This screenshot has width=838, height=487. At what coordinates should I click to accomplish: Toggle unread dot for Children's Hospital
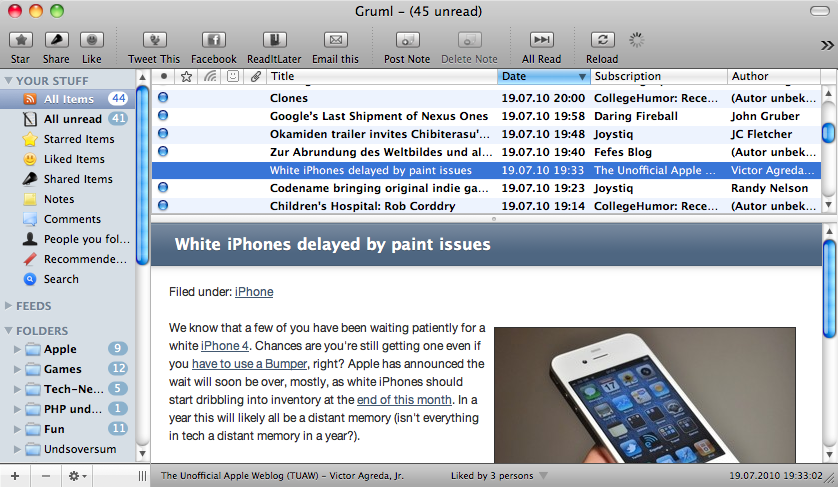coord(163,205)
